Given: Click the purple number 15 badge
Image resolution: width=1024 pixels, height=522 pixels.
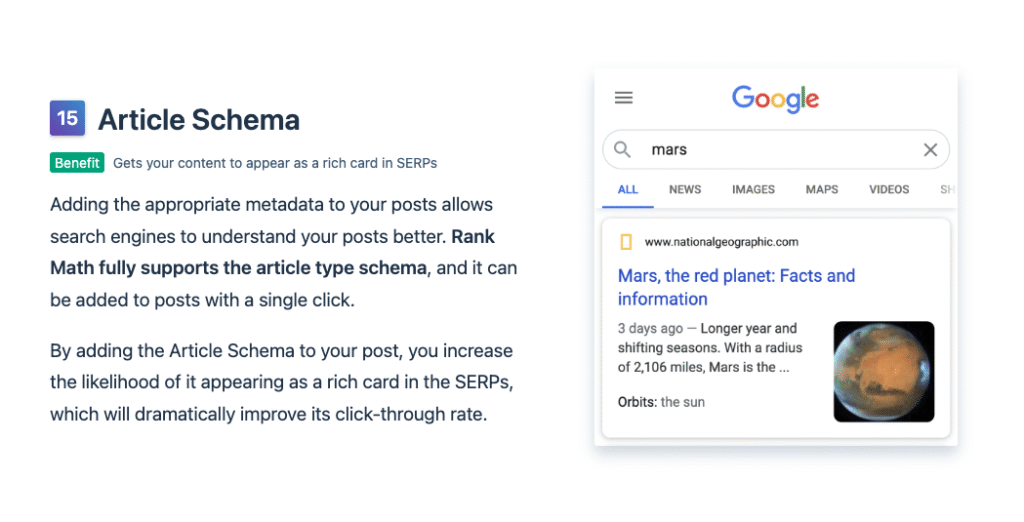Looking at the screenshot, I should (67, 119).
